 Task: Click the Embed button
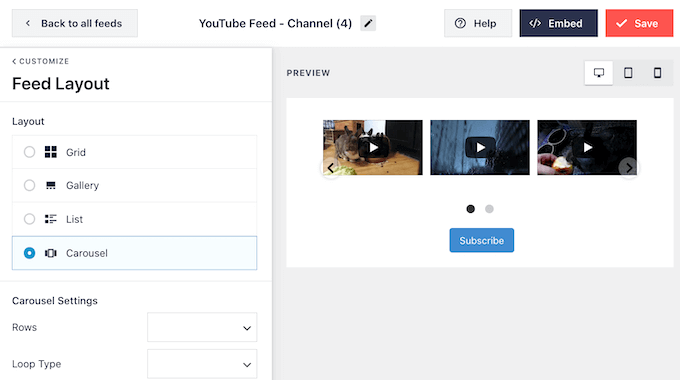tap(559, 23)
